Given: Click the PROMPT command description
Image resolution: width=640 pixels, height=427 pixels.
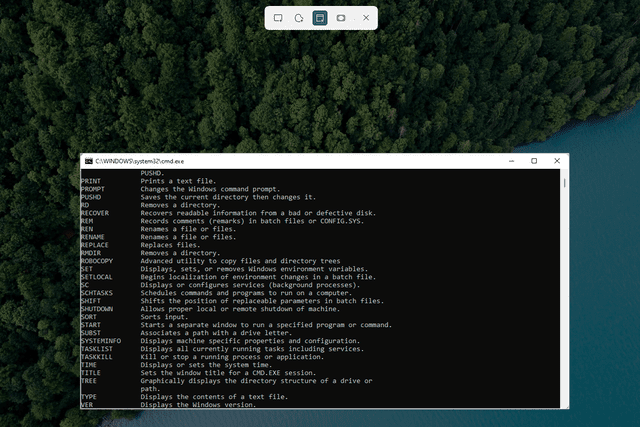Looking at the screenshot, I should [x=209, y=189].
